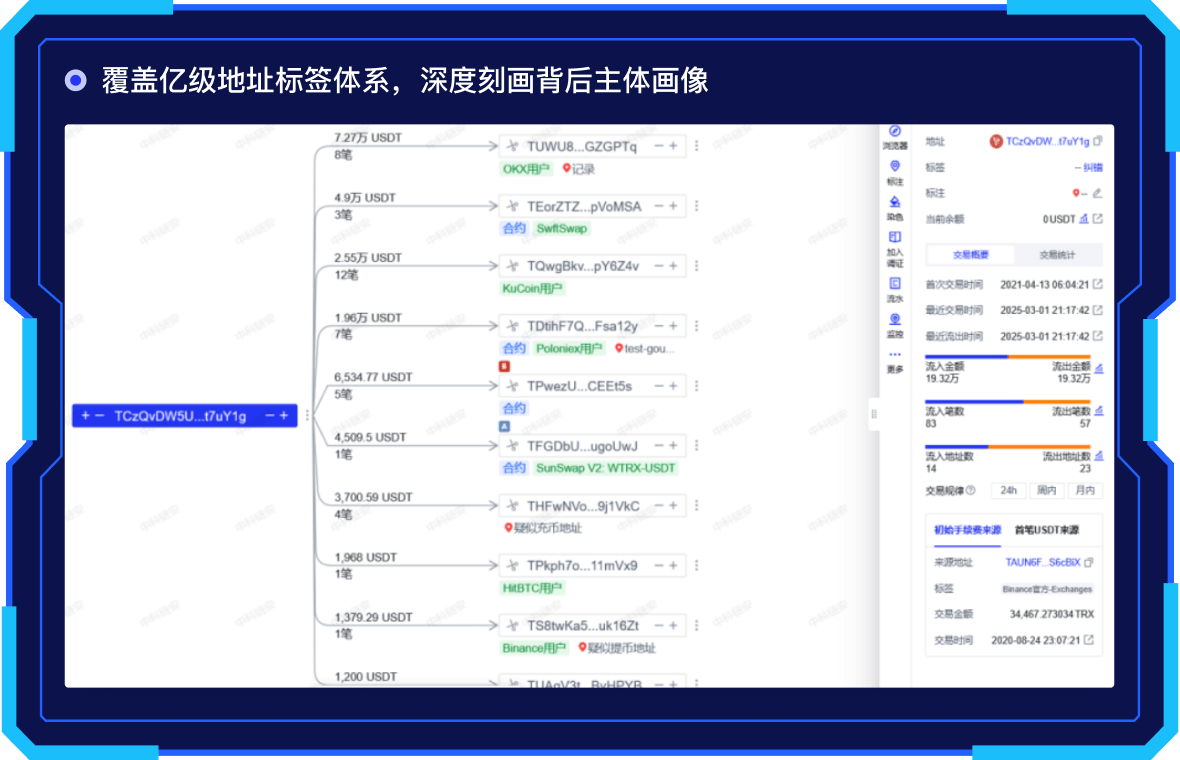Click the 监控 monitoring icon
This screenshot has width=1180, height=760.
pos(895,319)
